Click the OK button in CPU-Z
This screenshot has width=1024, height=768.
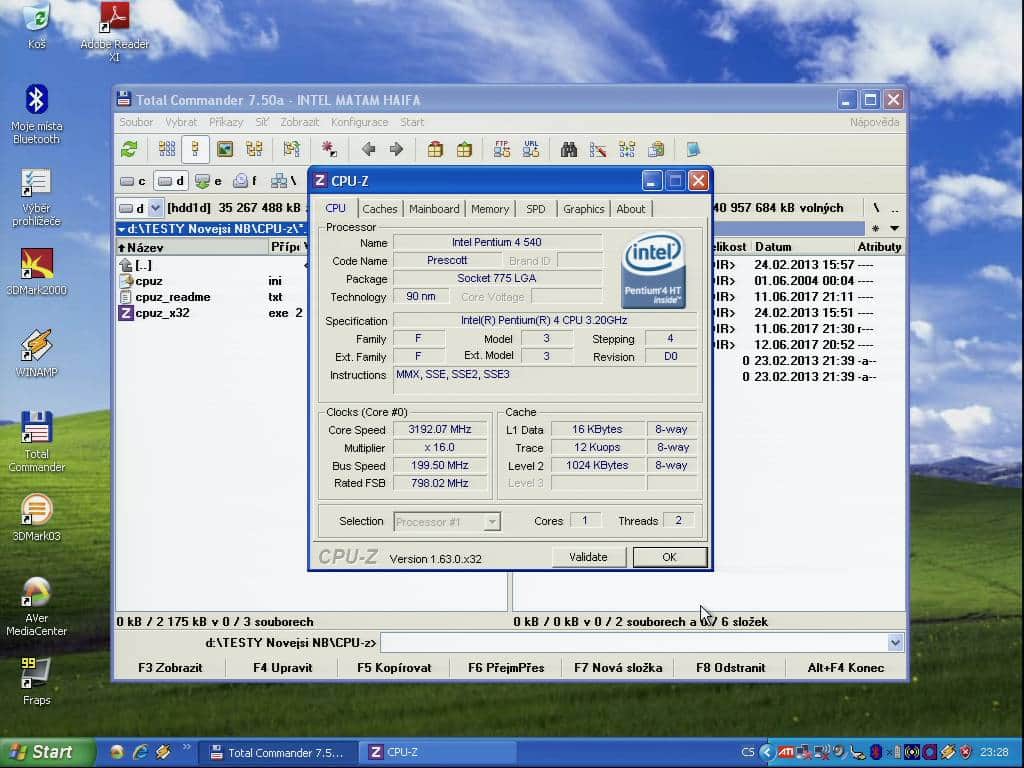[669, 557]
